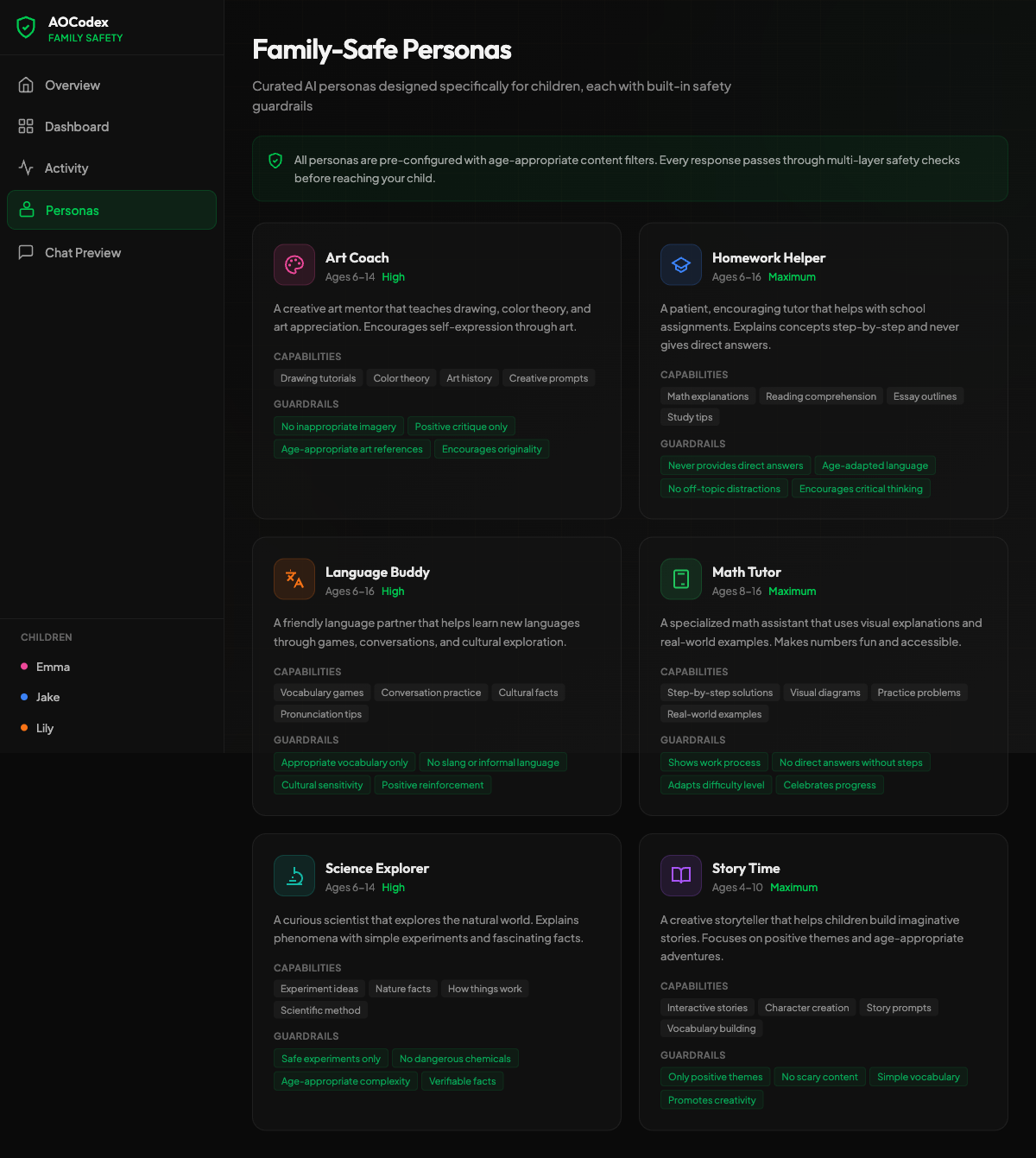The width and height of the screenshot is (1036, 1158).
Task: Click the Science Explorer microscope icon
Action: (294, 876)
